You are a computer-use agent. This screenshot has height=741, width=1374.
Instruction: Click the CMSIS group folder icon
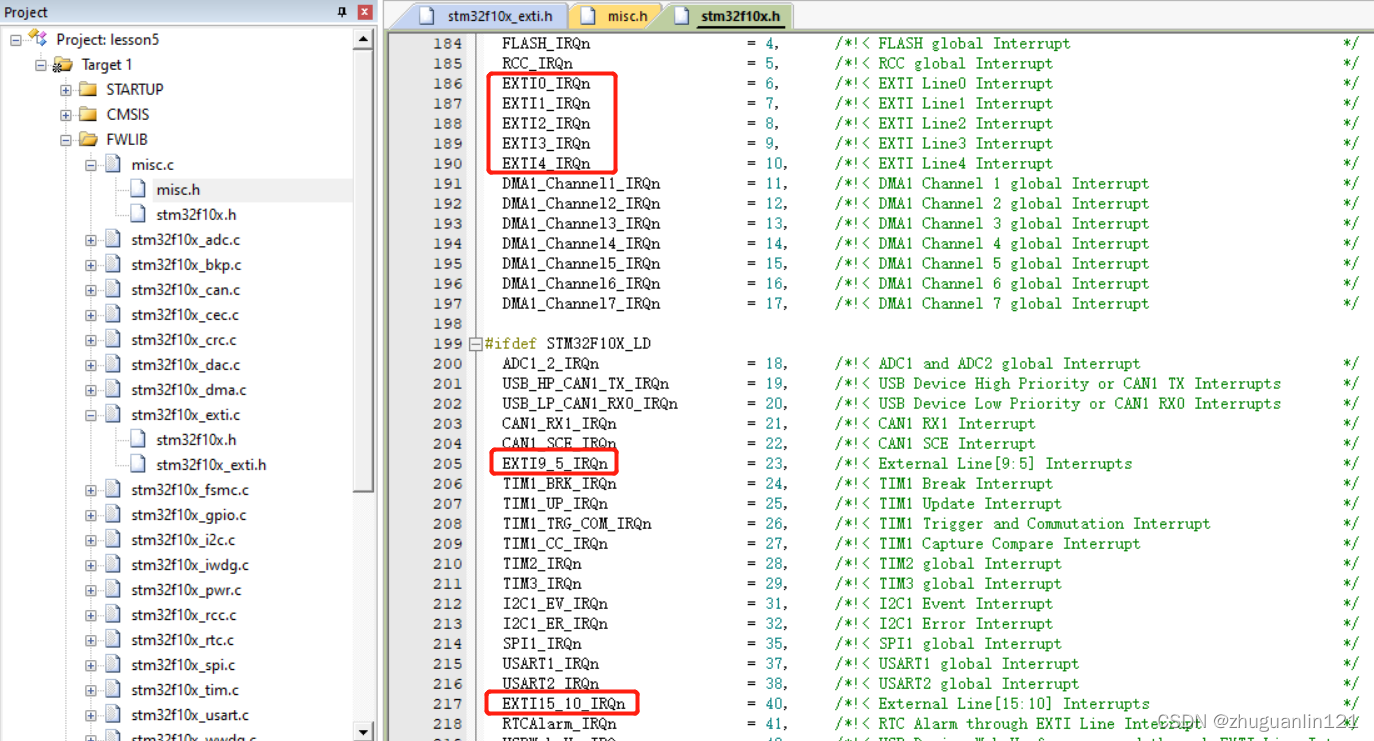coord(88,114)
